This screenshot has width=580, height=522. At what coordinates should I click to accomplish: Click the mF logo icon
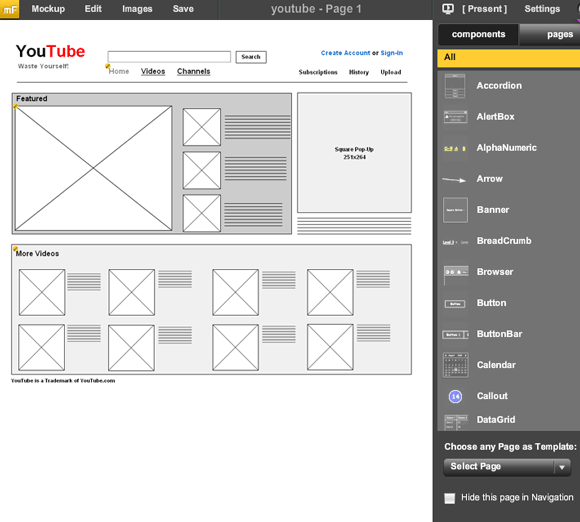10,9
